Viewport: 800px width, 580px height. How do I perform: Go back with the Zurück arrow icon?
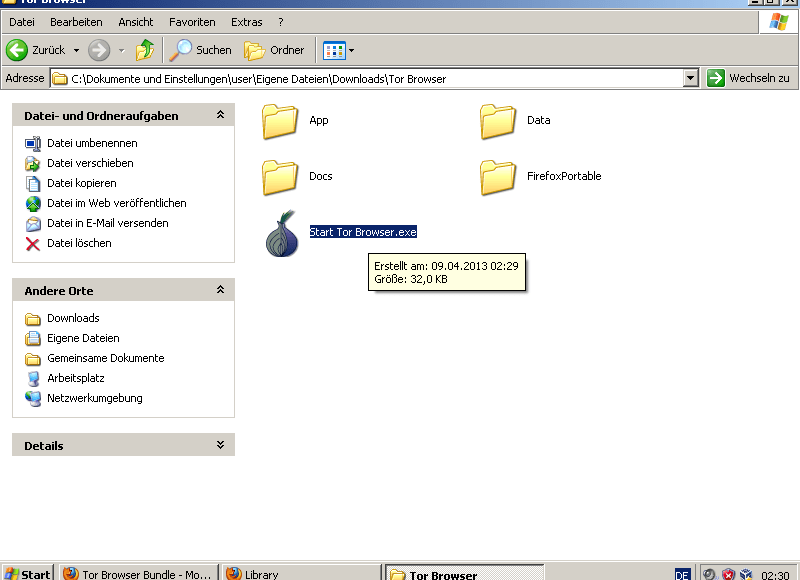(17, 50)
